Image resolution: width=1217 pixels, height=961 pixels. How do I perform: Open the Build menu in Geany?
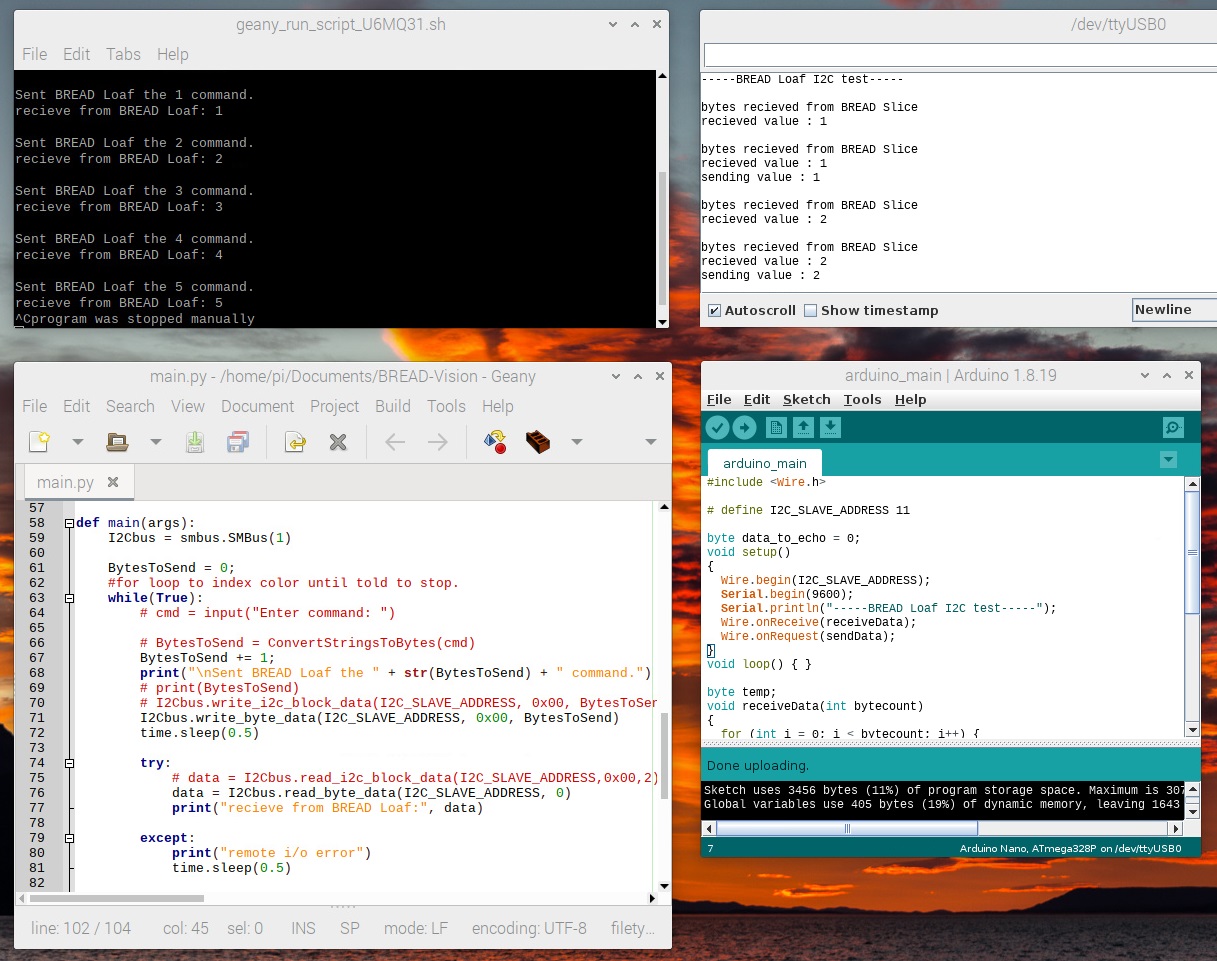[x=392, y=406]
